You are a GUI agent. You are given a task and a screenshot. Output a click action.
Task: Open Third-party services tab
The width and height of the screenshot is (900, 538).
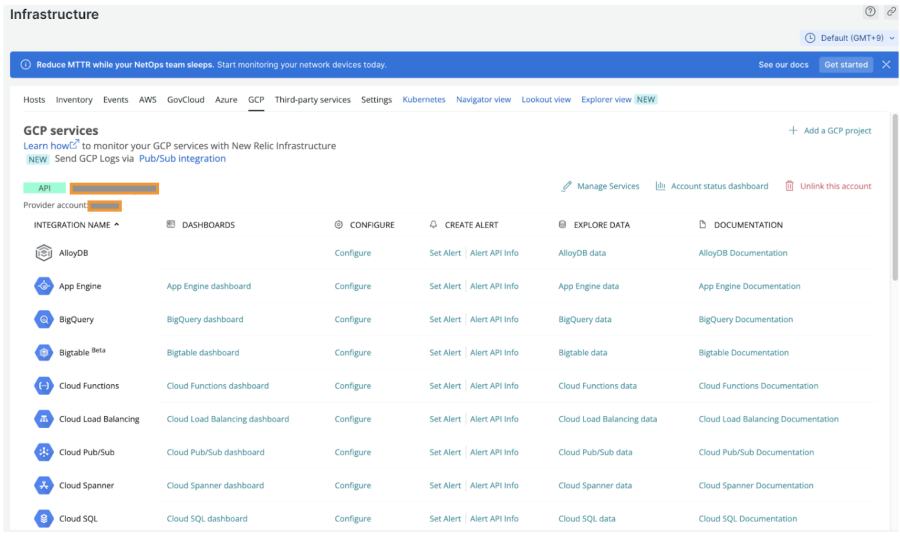click(x=313, y=99)
